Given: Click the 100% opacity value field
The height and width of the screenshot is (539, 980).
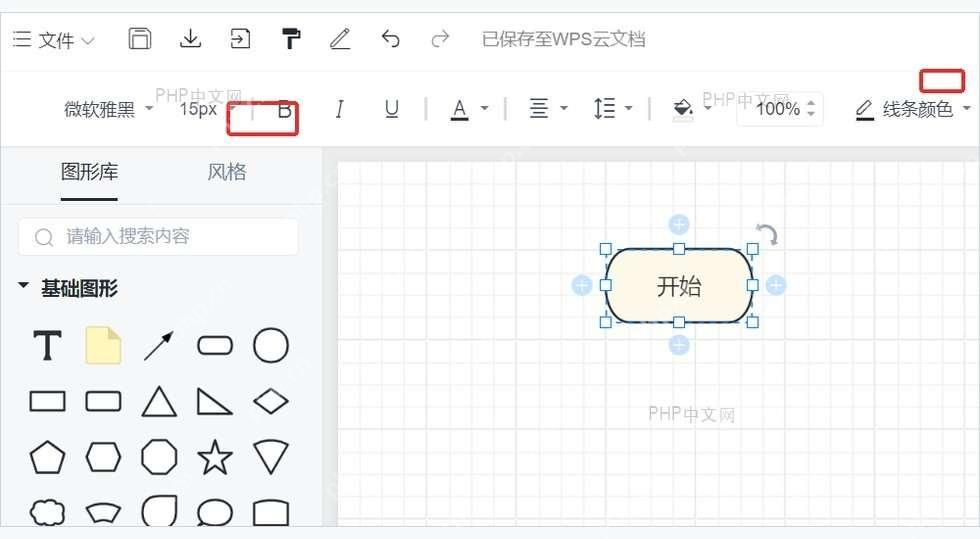Looking at the screenshot, I should click(778, 109).
